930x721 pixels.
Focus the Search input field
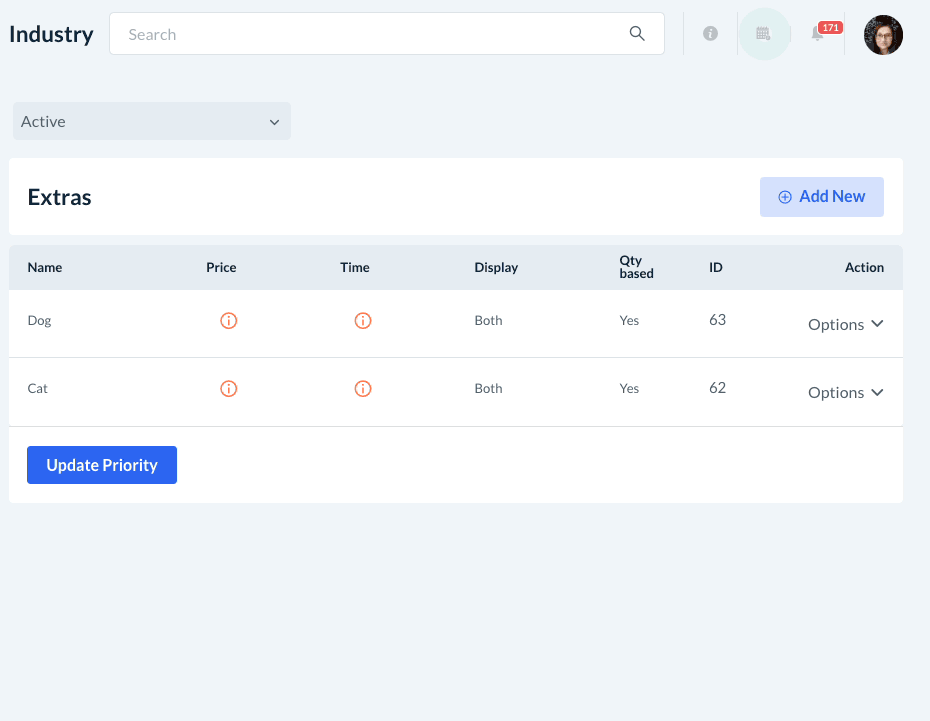(370, 34)
